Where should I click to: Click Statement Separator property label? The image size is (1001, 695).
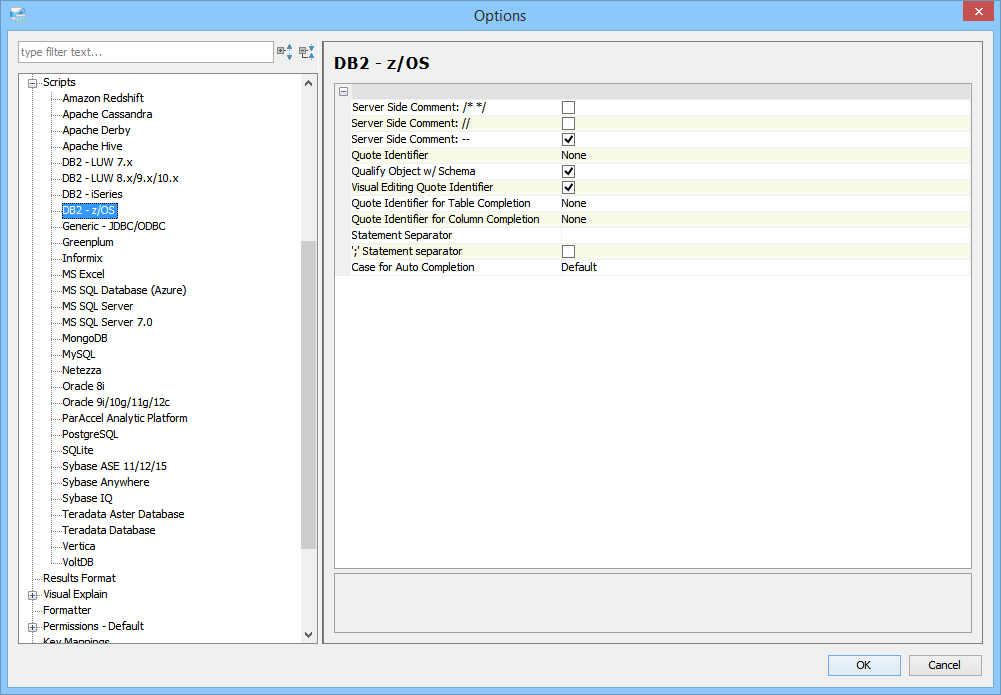click(x=402, y=235)
